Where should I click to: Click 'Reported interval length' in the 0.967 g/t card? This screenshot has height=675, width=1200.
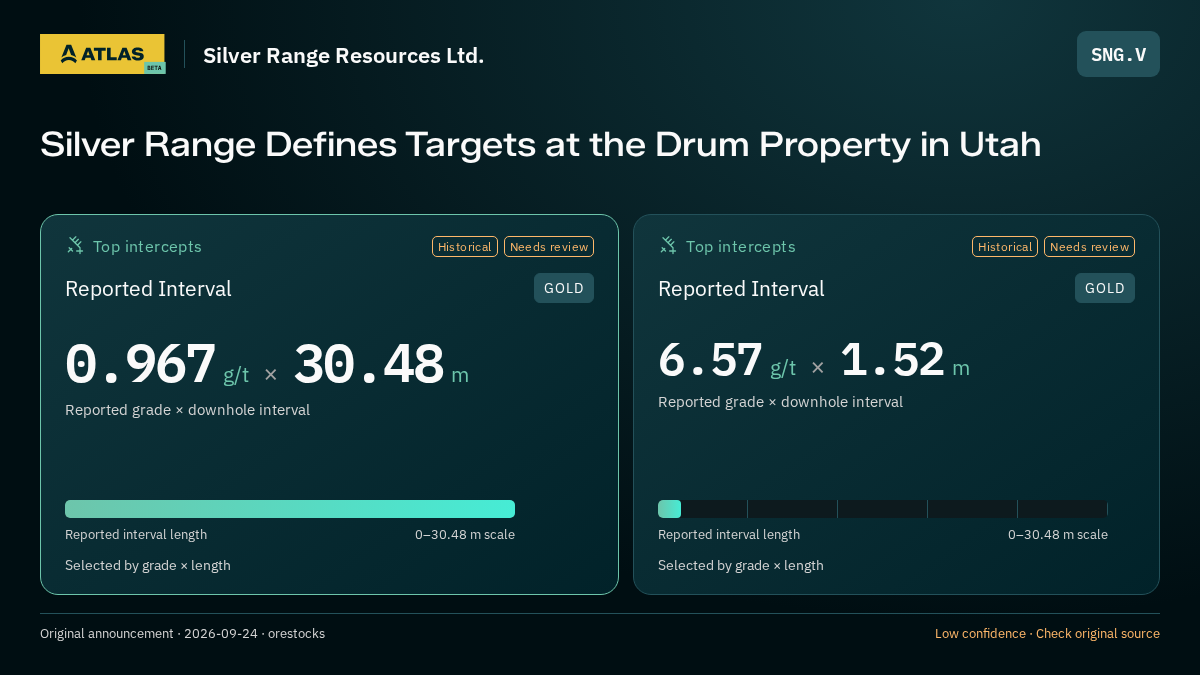coord(136,535)
